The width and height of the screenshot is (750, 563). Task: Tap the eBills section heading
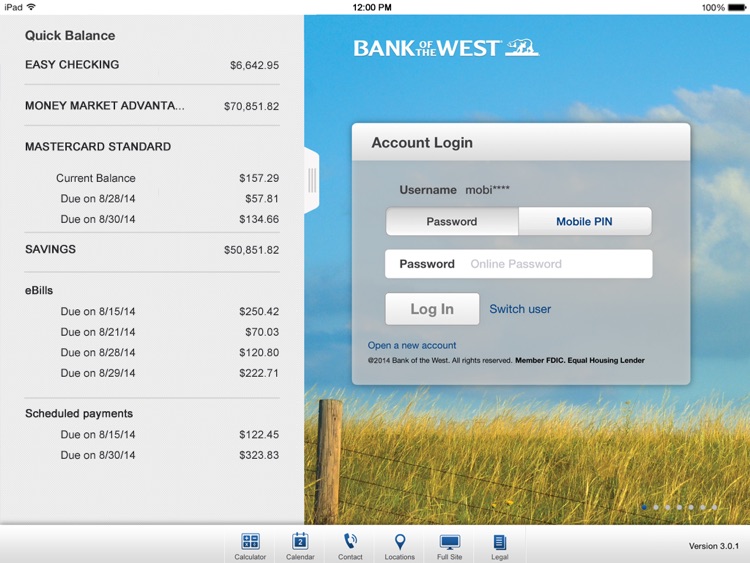tap(39, 290)
